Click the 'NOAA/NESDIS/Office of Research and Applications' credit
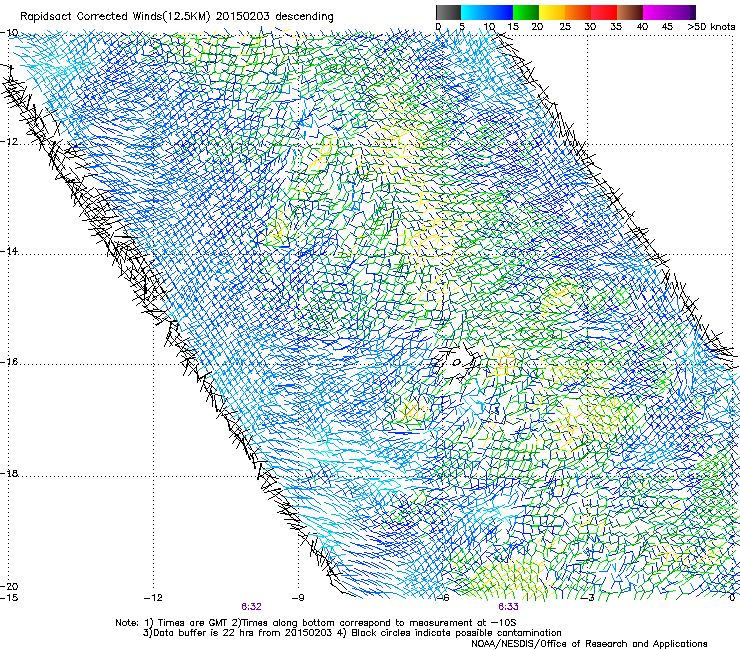Screen dimensions: 740x650 (x=589, y=644)
